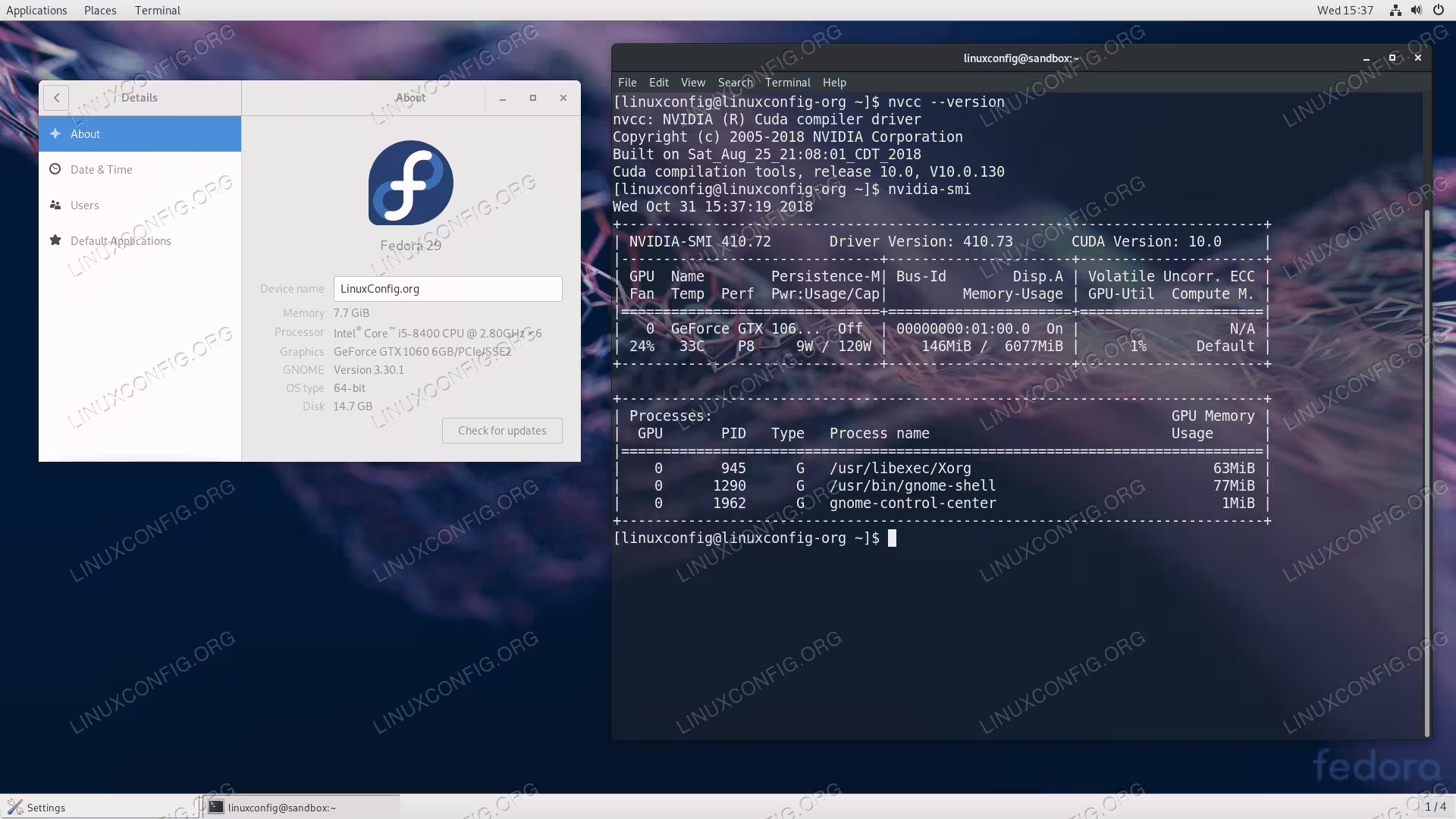Minimize the terminal window
The width and height of the screenshot is (1456, 819).
click(1367, 58)
